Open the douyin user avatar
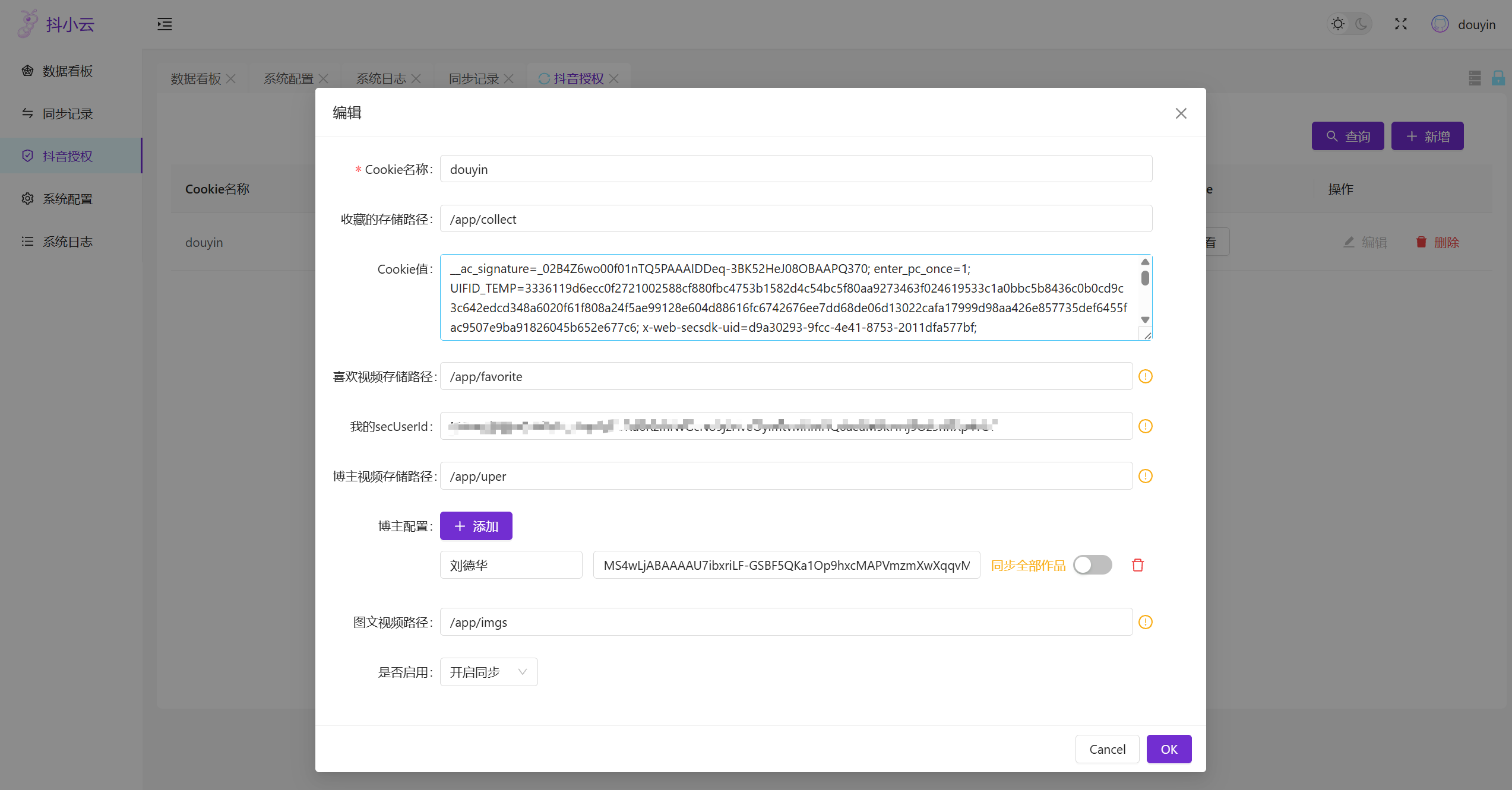Viewport: 1512px width, 790px height. tap(1440, 24)
